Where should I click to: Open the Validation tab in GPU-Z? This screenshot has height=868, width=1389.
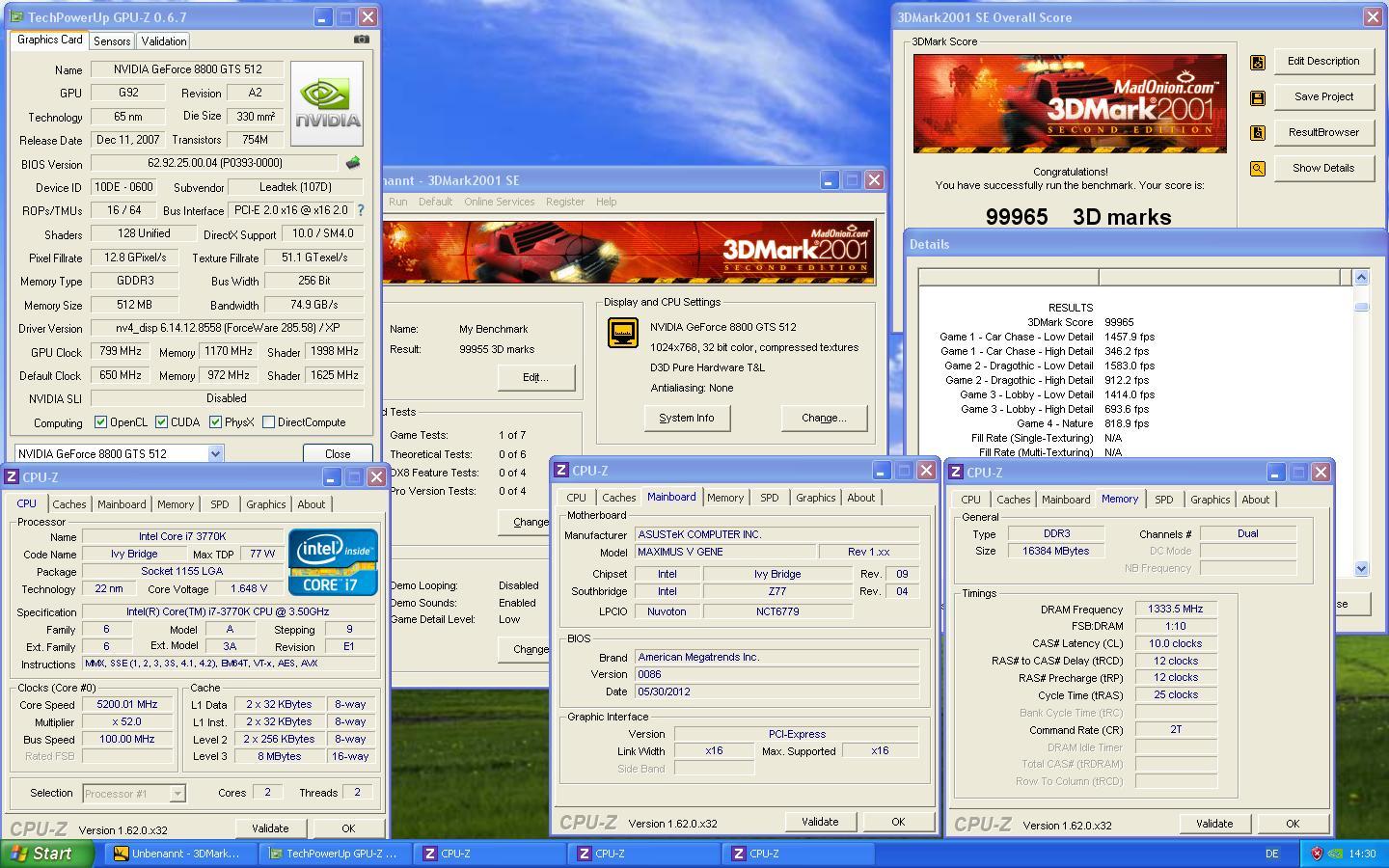click(163, 41)
